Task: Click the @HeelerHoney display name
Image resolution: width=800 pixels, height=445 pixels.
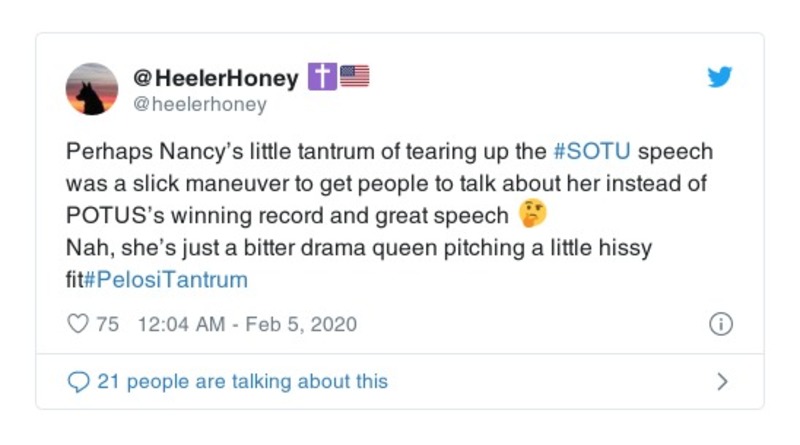Action: (215, 77)
